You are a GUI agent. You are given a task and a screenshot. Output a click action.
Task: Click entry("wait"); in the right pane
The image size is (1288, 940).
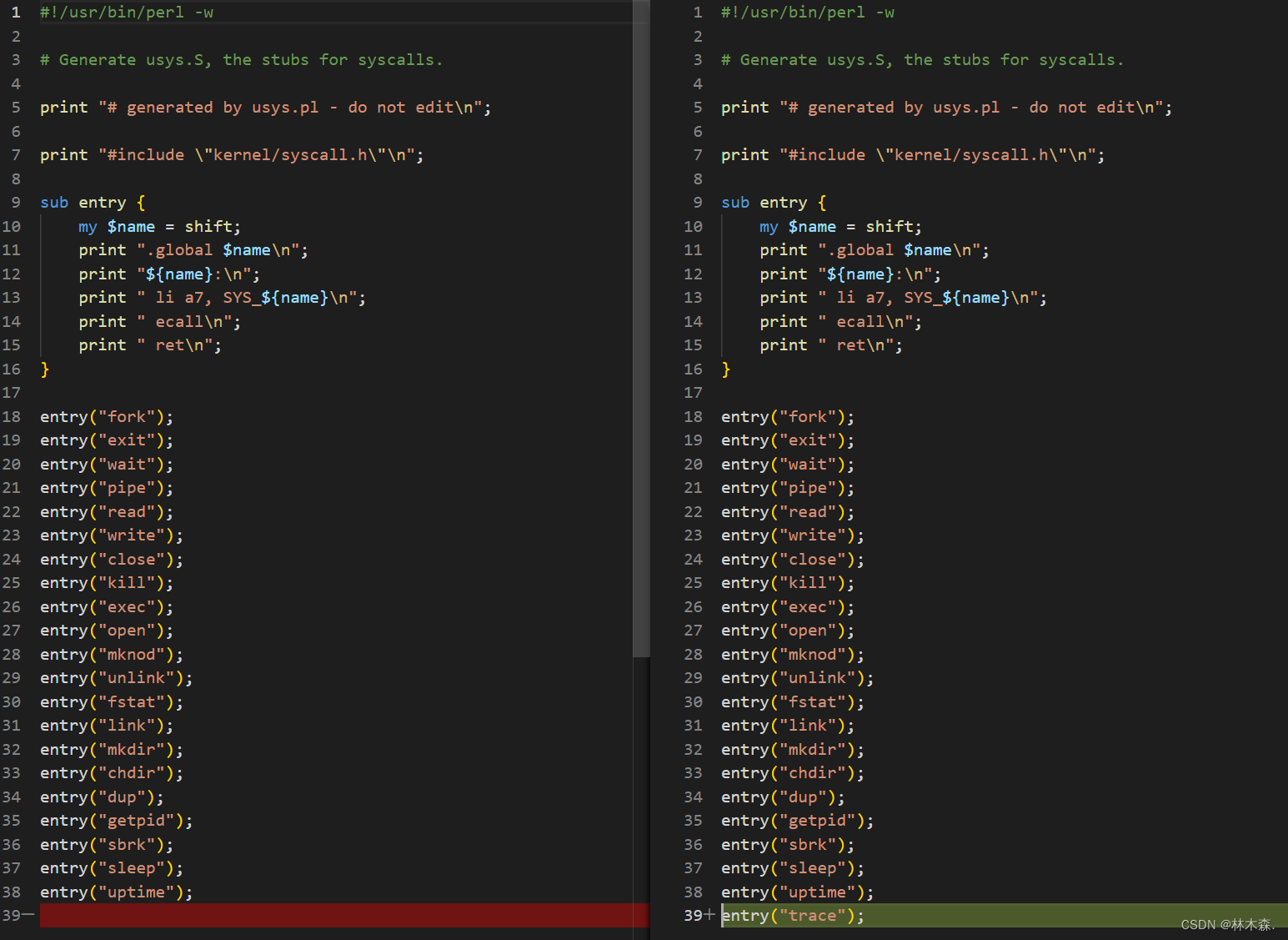[x=788, y=465]
